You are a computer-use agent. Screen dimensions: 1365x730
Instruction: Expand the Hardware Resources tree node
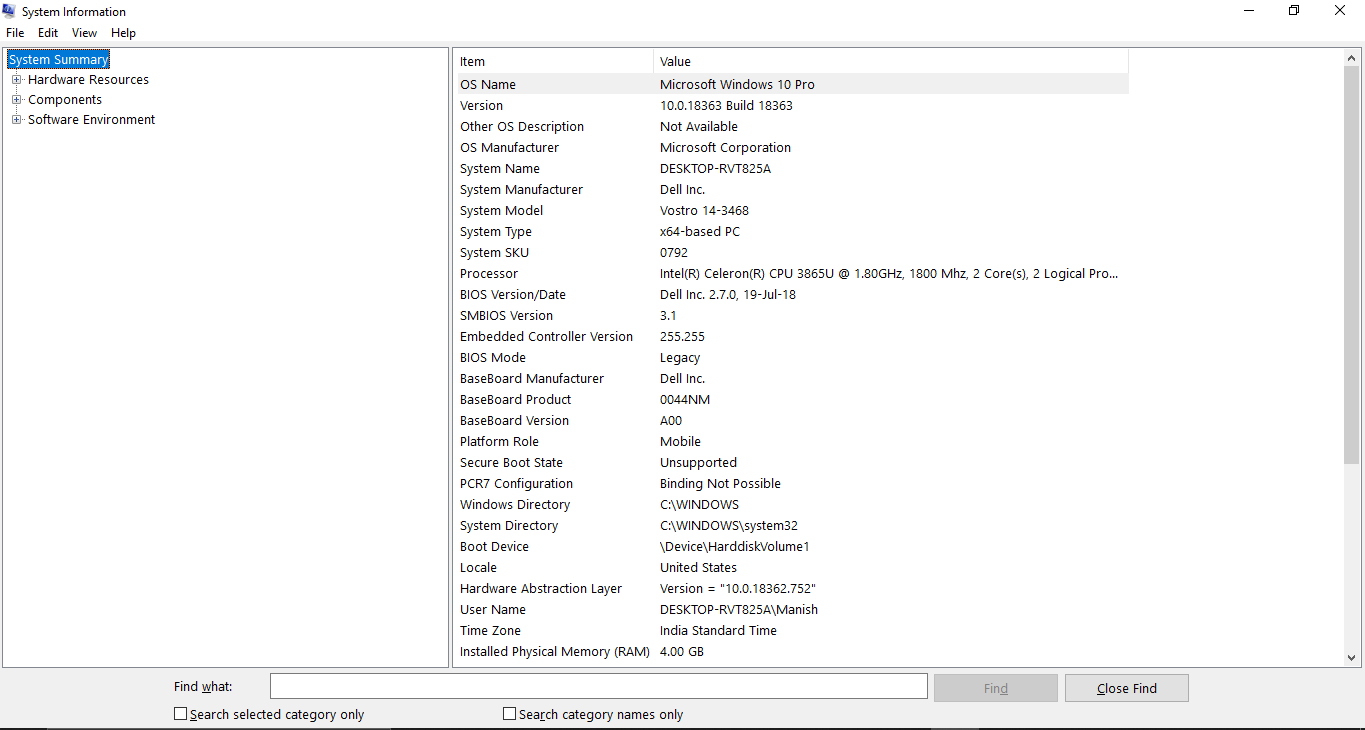tap(16, 80)
